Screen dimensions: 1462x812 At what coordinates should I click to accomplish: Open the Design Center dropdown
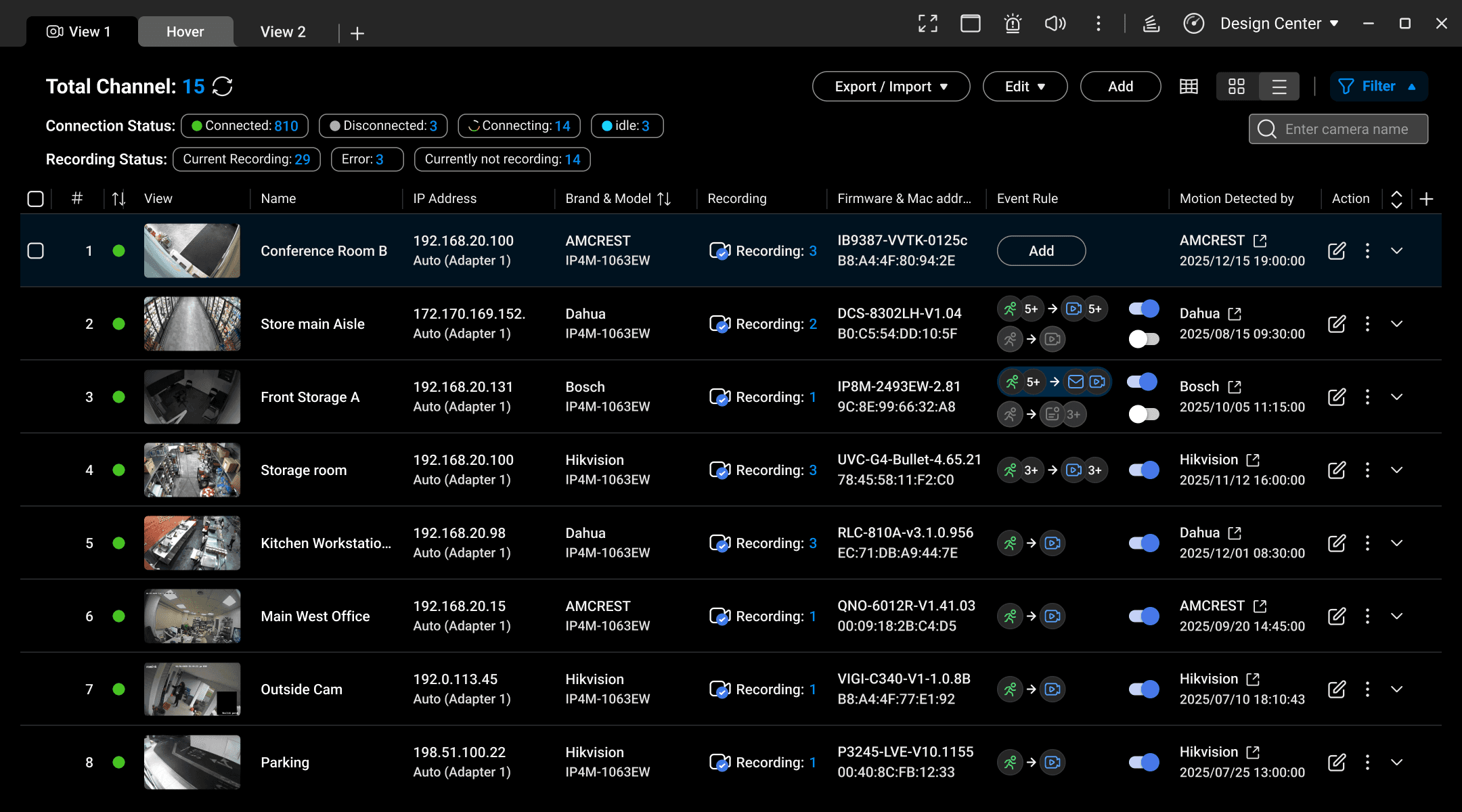[1279, 24]
